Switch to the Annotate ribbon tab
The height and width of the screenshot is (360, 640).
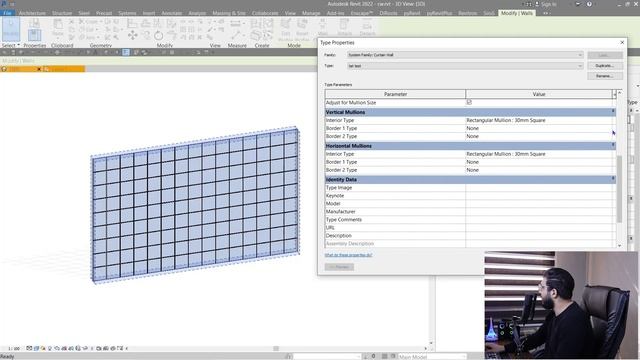click(x=171, y=13)
